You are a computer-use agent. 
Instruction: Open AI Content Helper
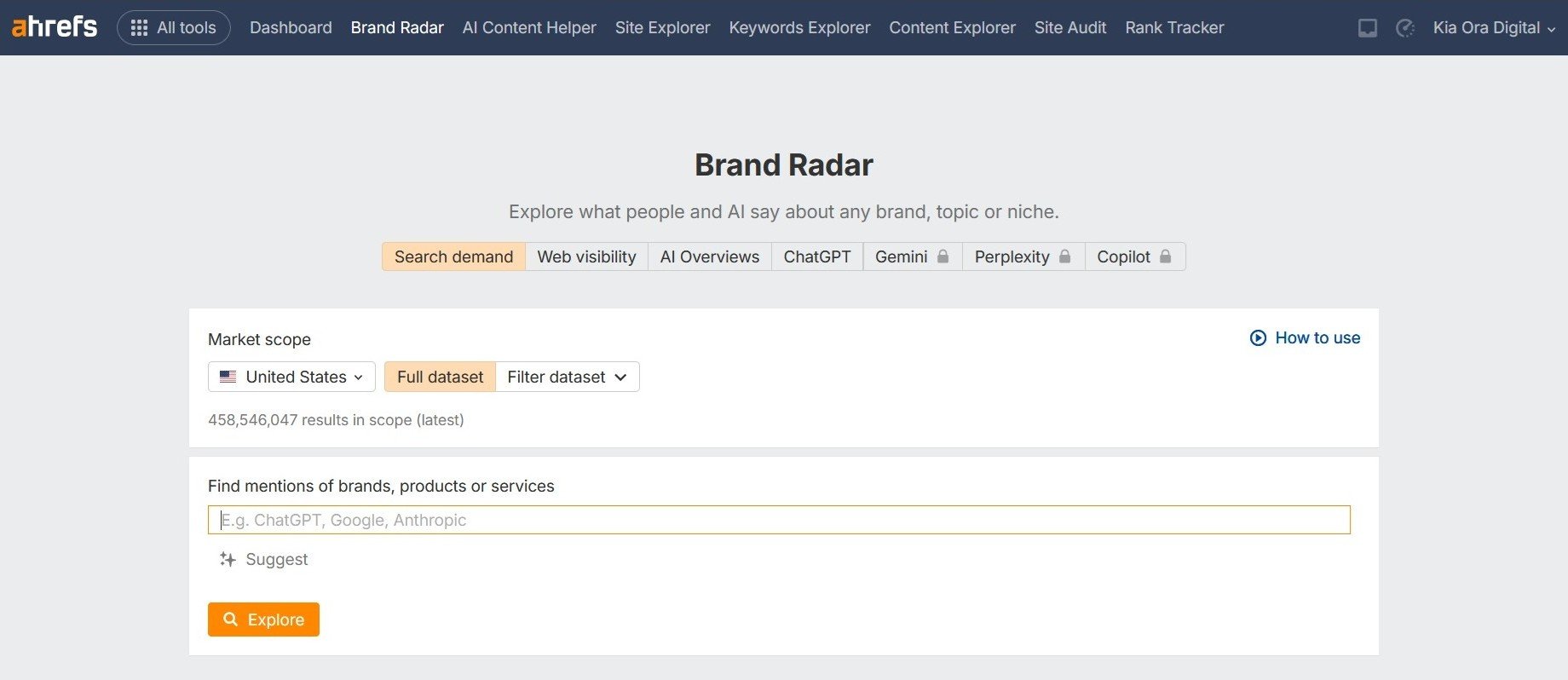point(529,27)
